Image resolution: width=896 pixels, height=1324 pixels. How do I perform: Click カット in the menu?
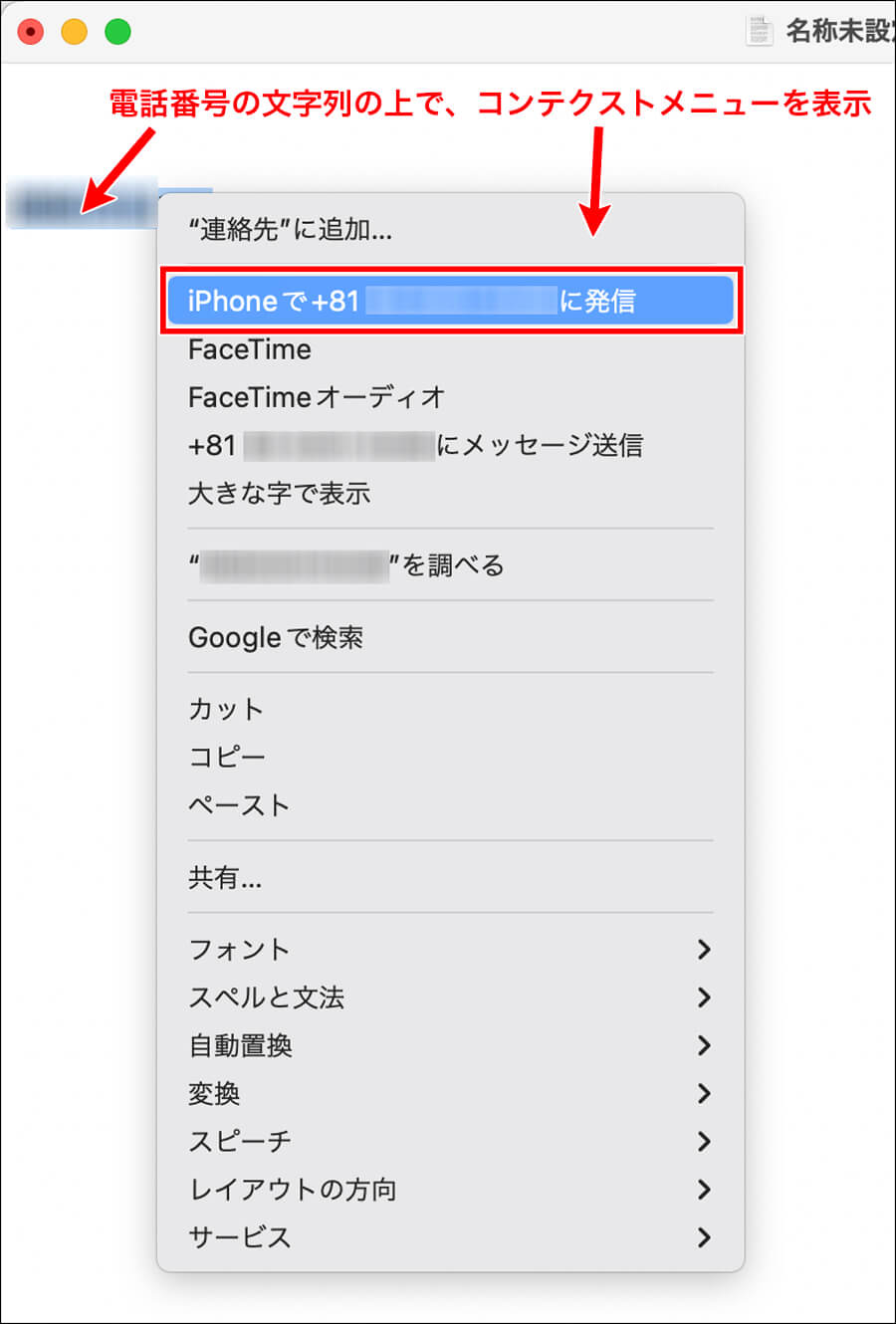point(226,709)
